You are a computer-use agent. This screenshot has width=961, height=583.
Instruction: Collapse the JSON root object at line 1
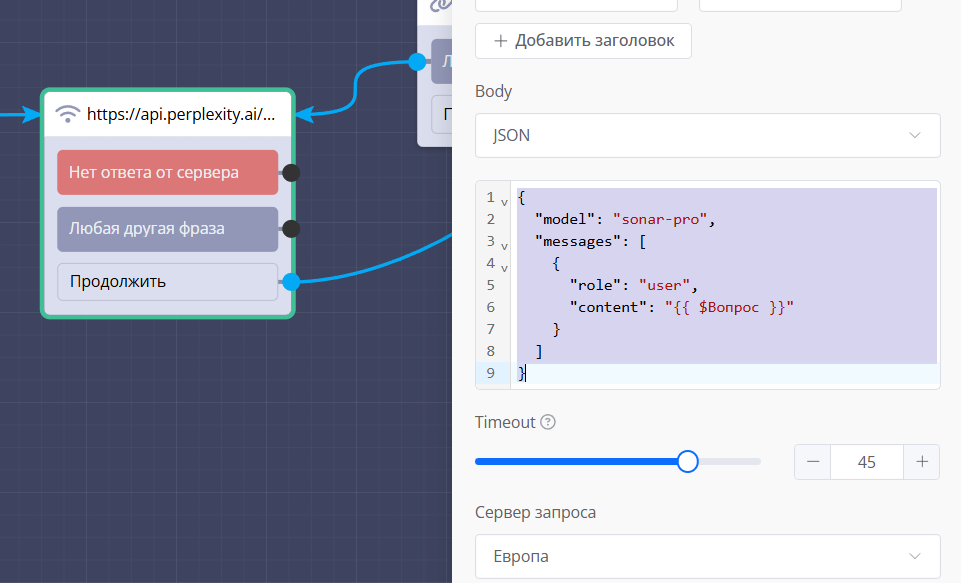point(504,200)
